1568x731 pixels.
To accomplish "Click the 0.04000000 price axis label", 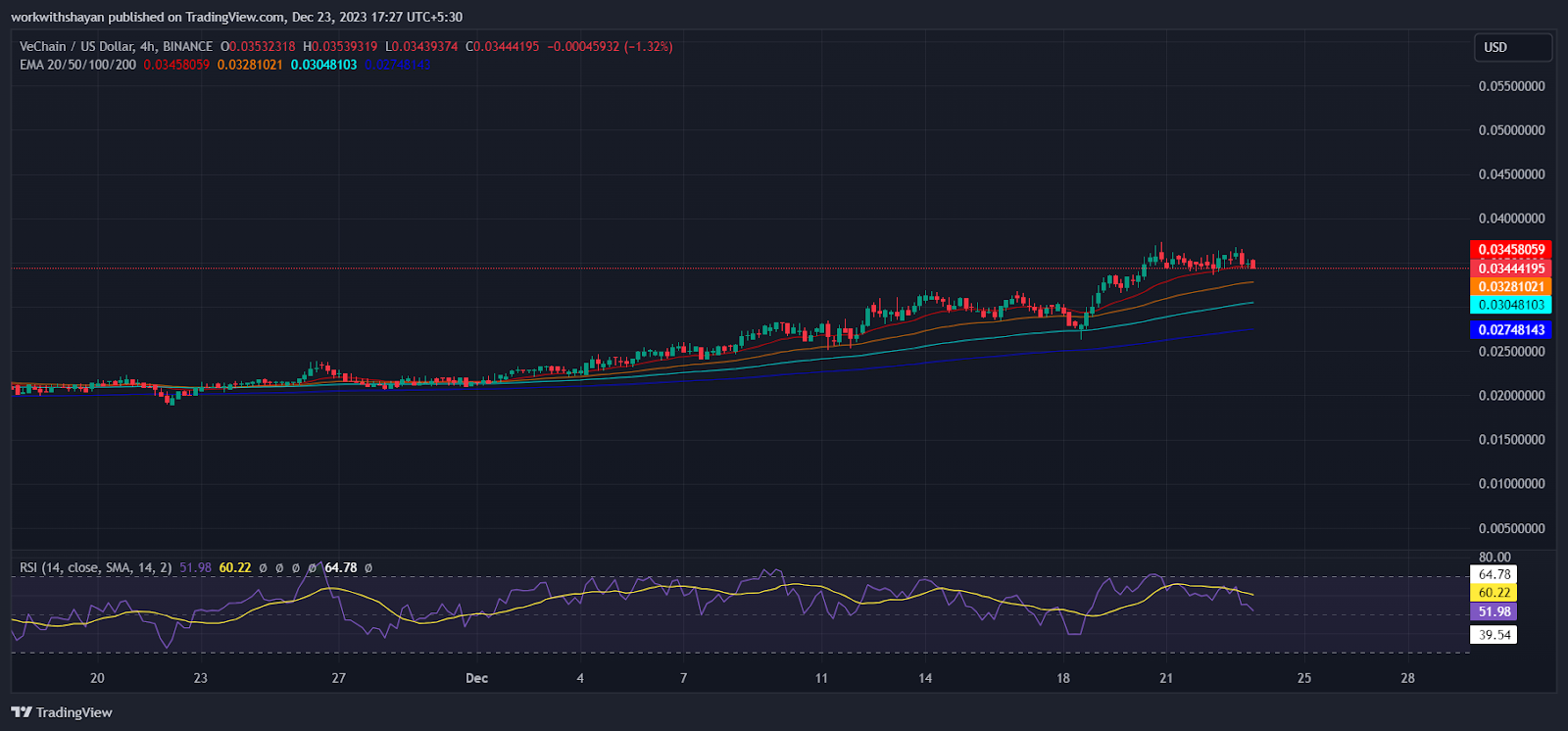I will 1511,219.
